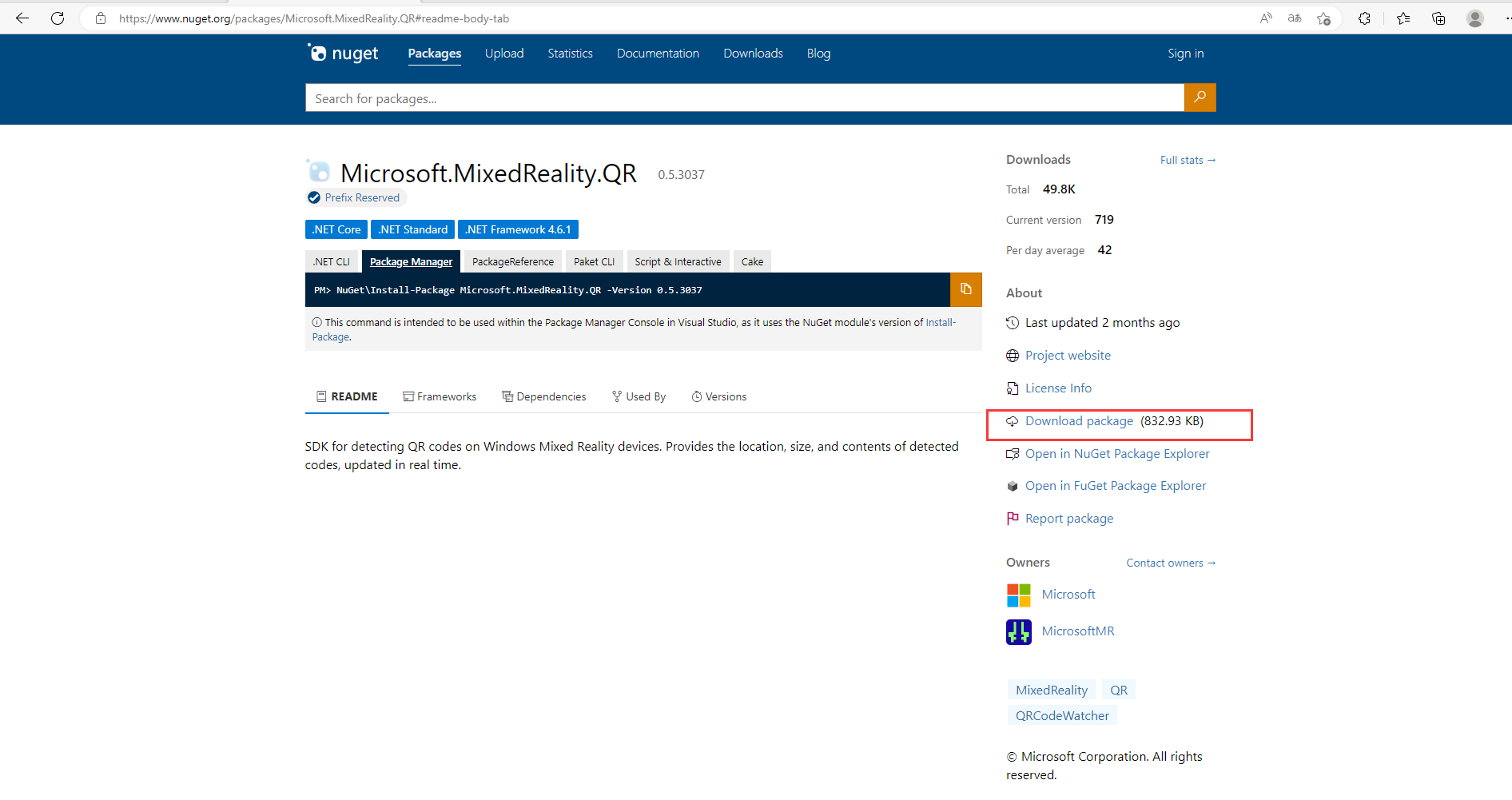
Task: Select the Cake tab
Action: [752, 261]
